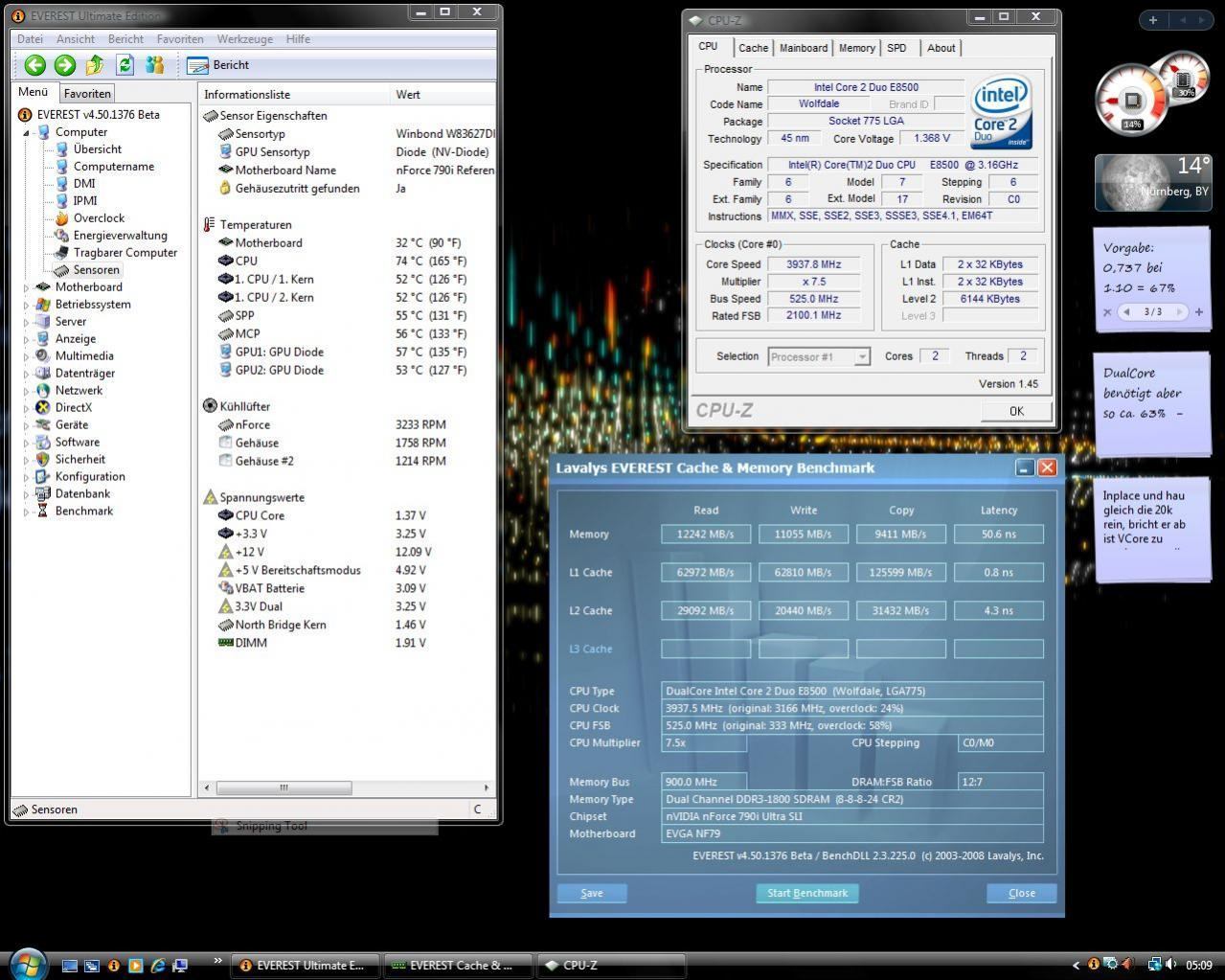1225x980 pixels.
Task: Click the Sicherheit shield tree icon
Action: [x=43, y=460]
